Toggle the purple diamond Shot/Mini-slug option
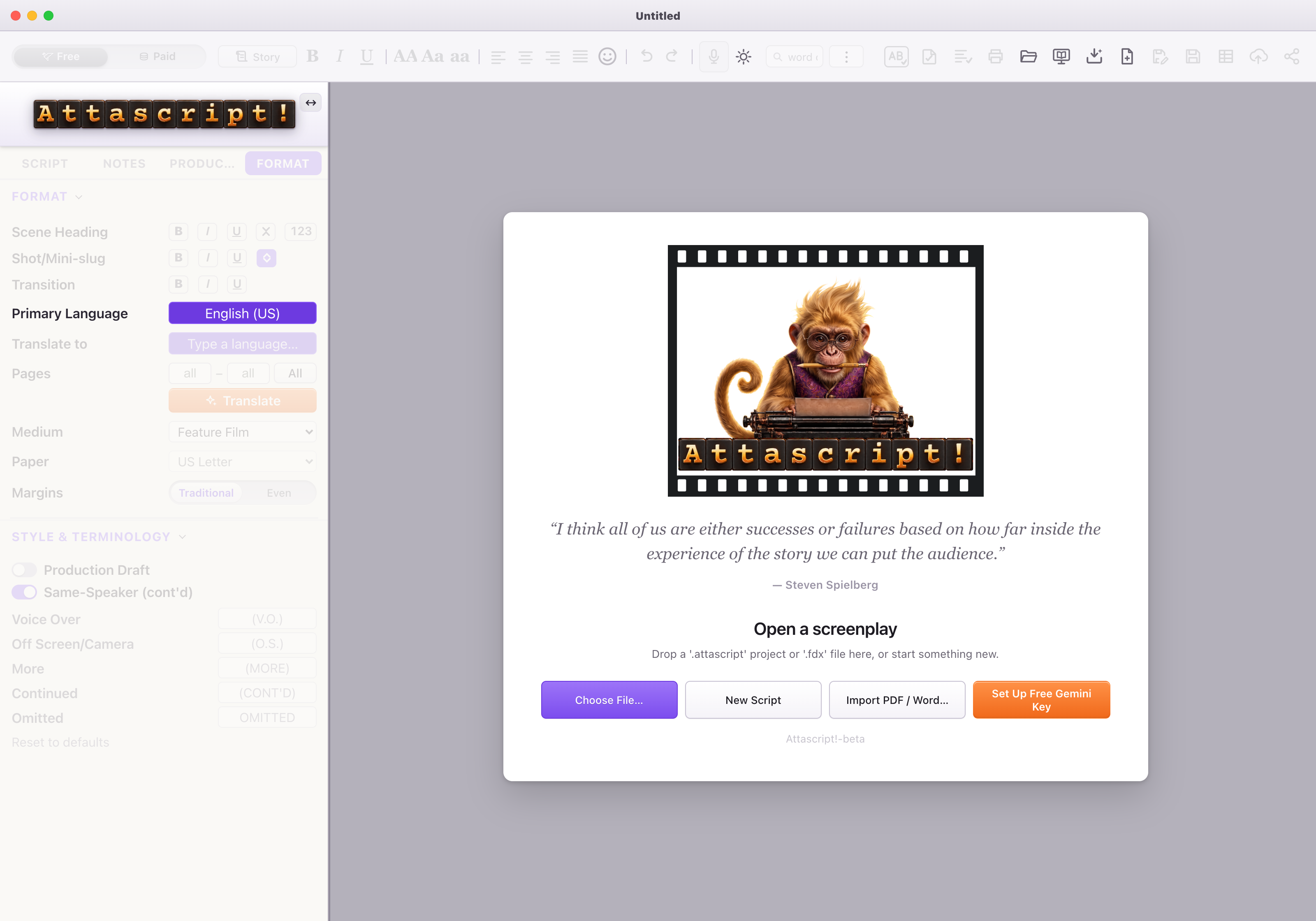 pos(266,258)
